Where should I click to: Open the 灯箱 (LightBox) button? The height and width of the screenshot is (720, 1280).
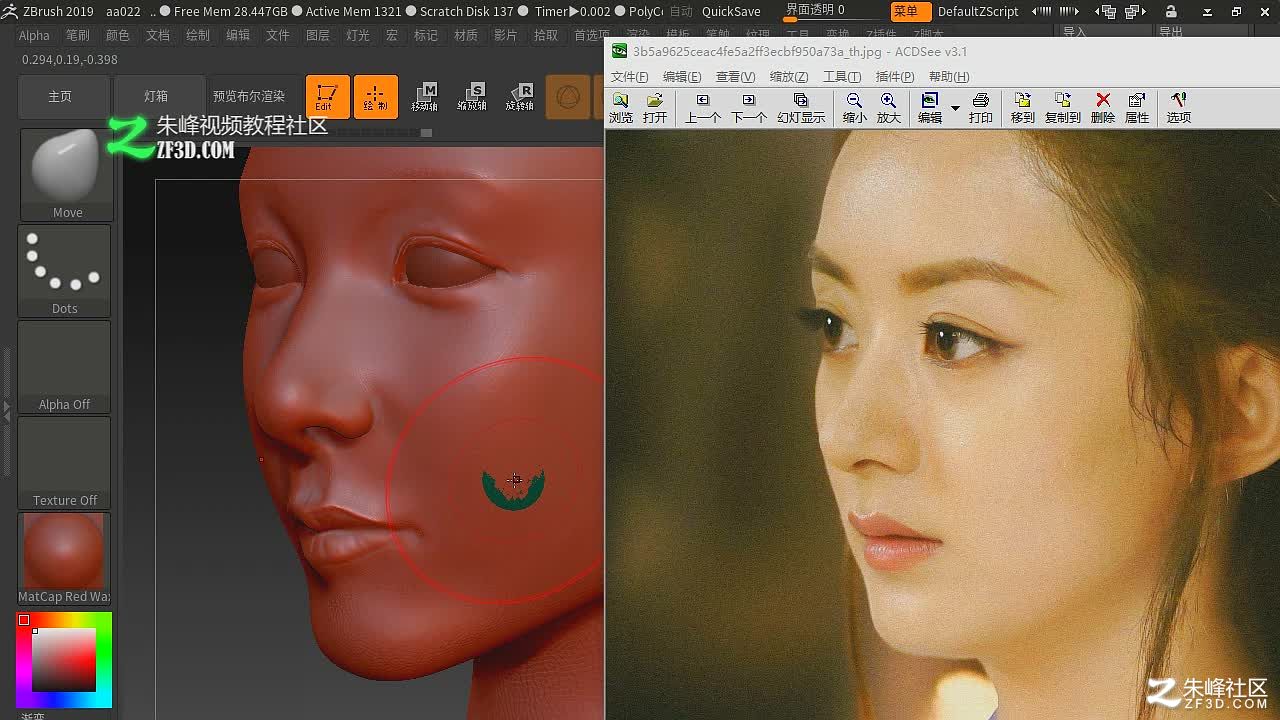pos(156,97)
